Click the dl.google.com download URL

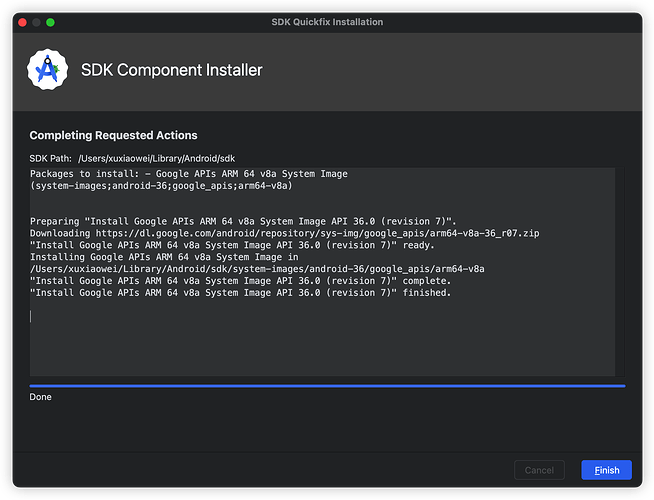point(332,233)
